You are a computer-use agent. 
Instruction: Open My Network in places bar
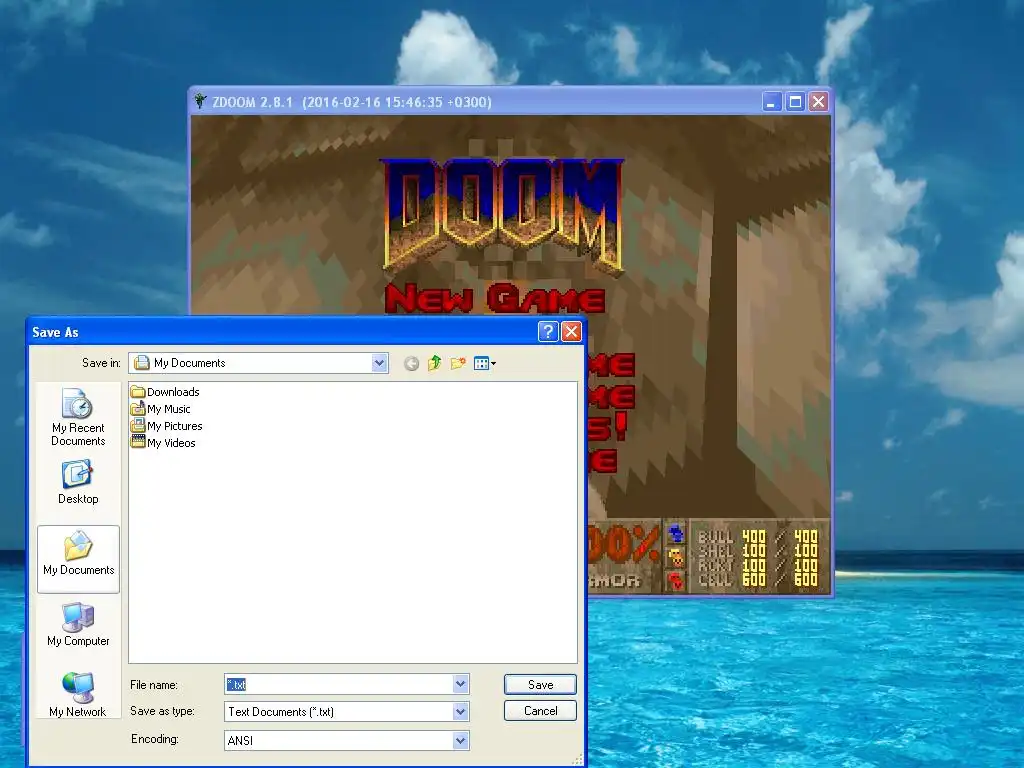click(x=78, y=695)
